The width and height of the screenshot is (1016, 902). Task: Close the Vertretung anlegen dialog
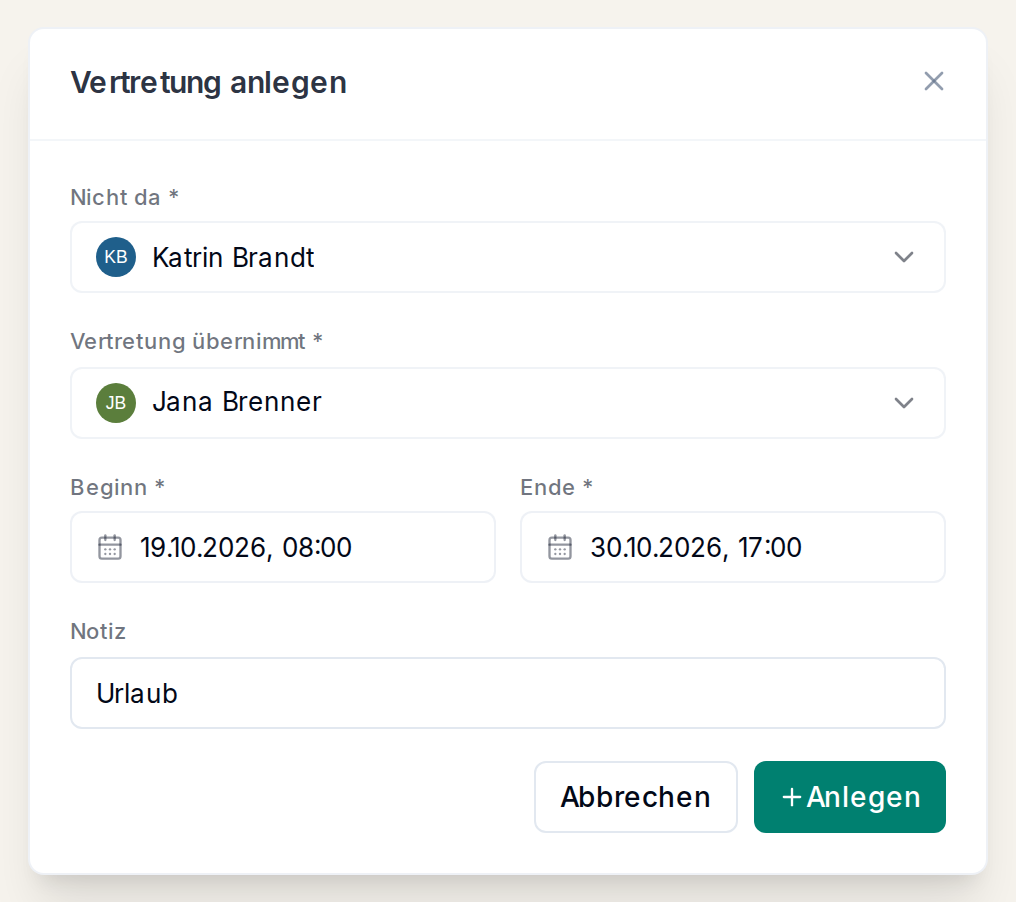click(x=933, y=82)
